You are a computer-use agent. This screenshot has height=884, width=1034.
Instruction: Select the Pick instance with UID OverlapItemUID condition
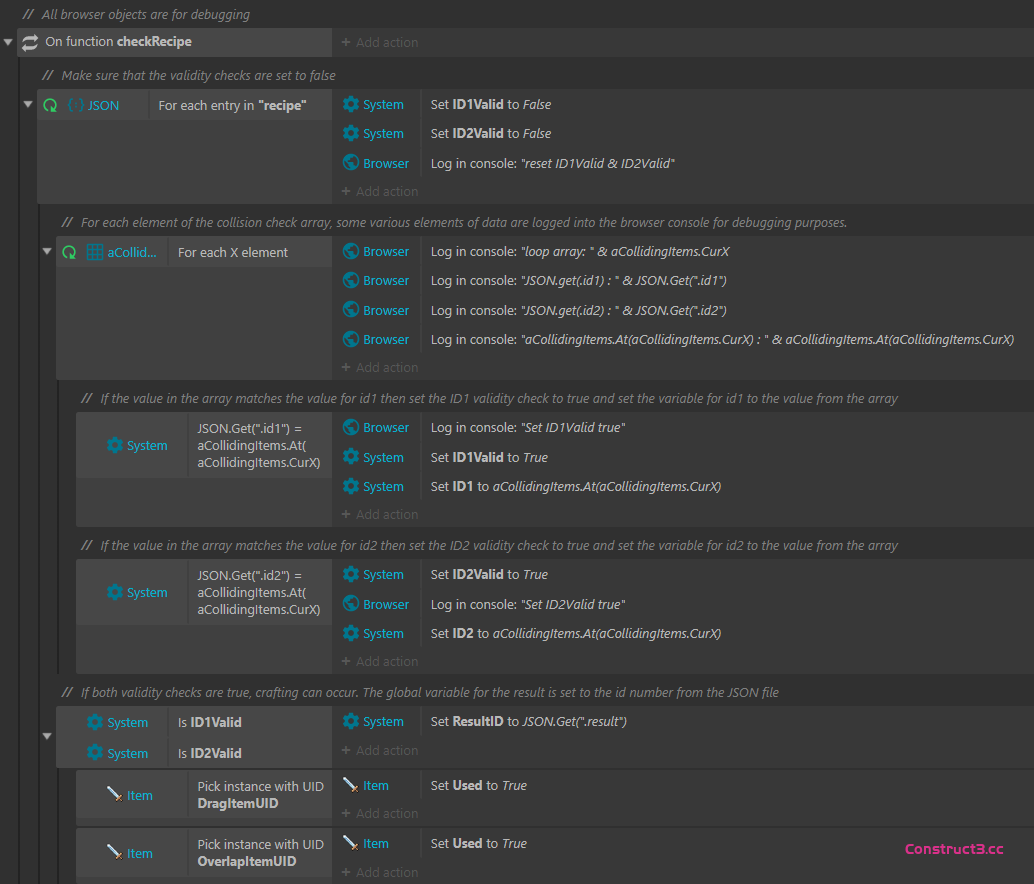coord(260,853)
